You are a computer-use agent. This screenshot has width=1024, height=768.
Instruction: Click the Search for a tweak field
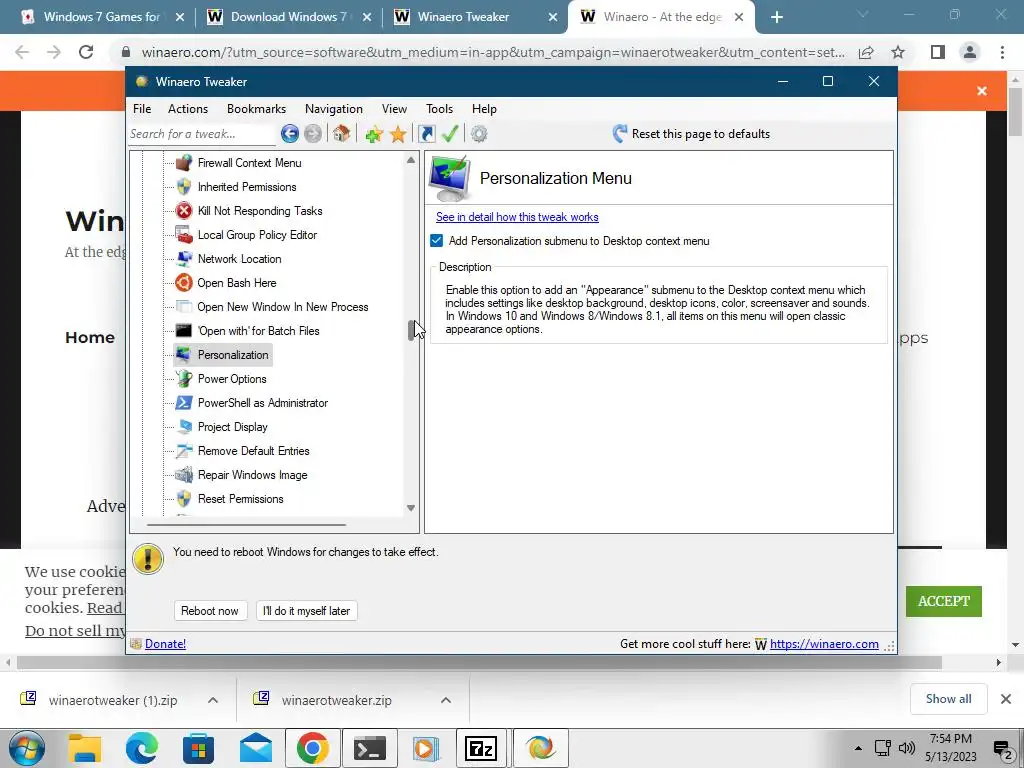click(x=202, y=134)
